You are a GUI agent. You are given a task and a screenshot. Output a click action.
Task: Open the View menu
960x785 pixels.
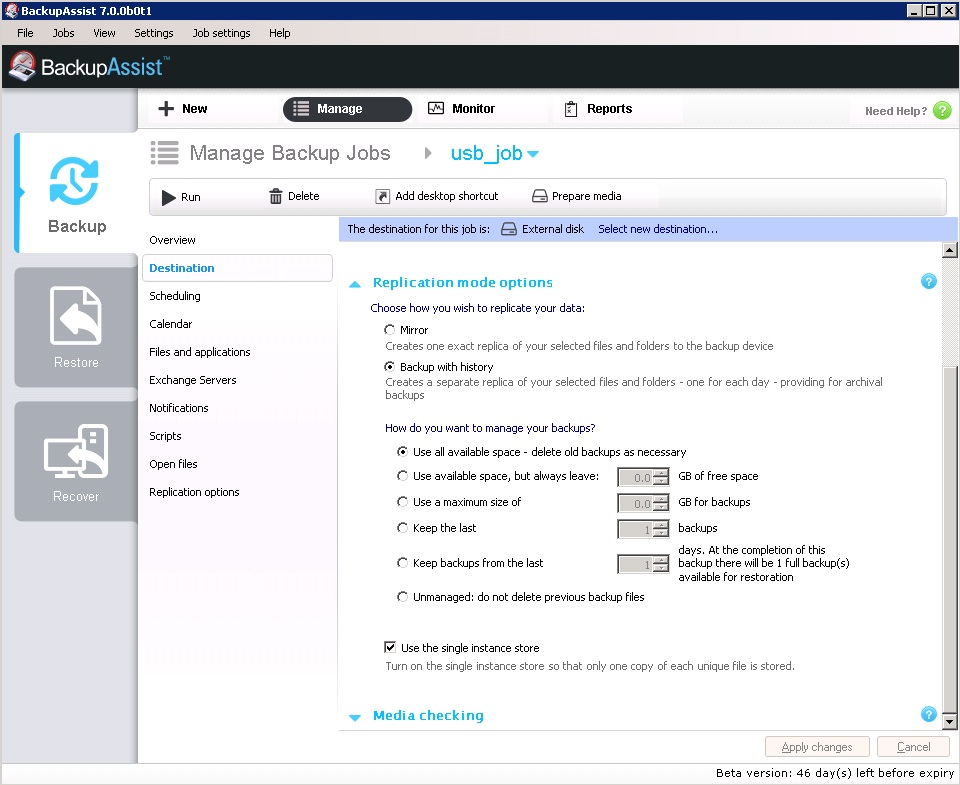click(104, 33)
